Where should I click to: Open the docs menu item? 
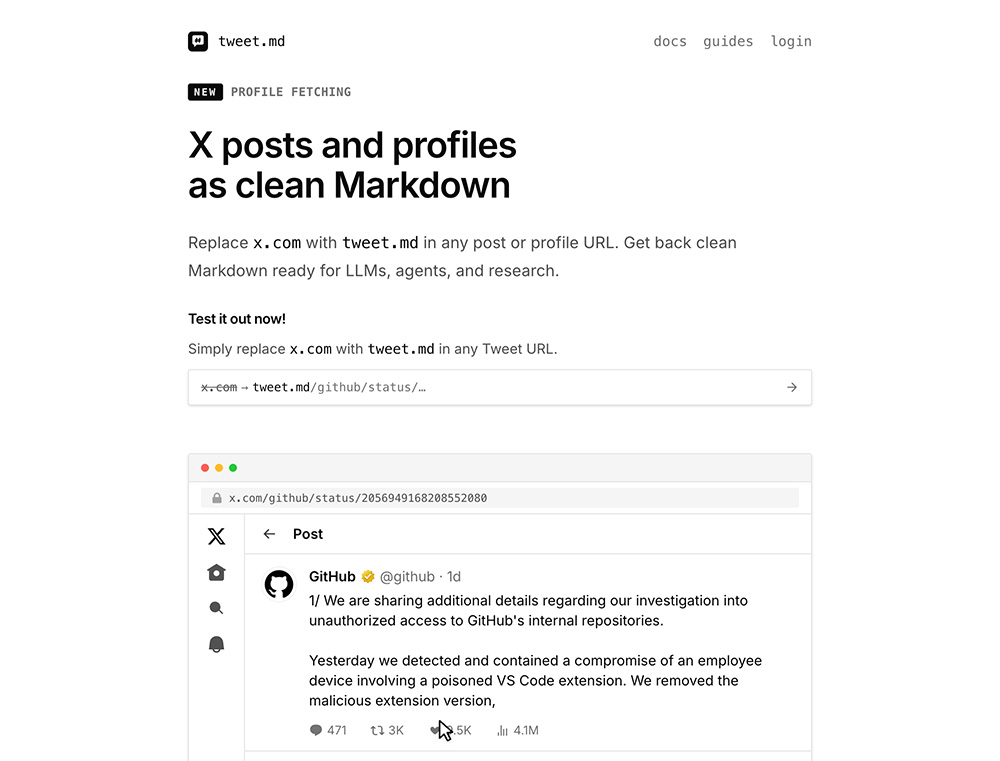click(670, 41)
